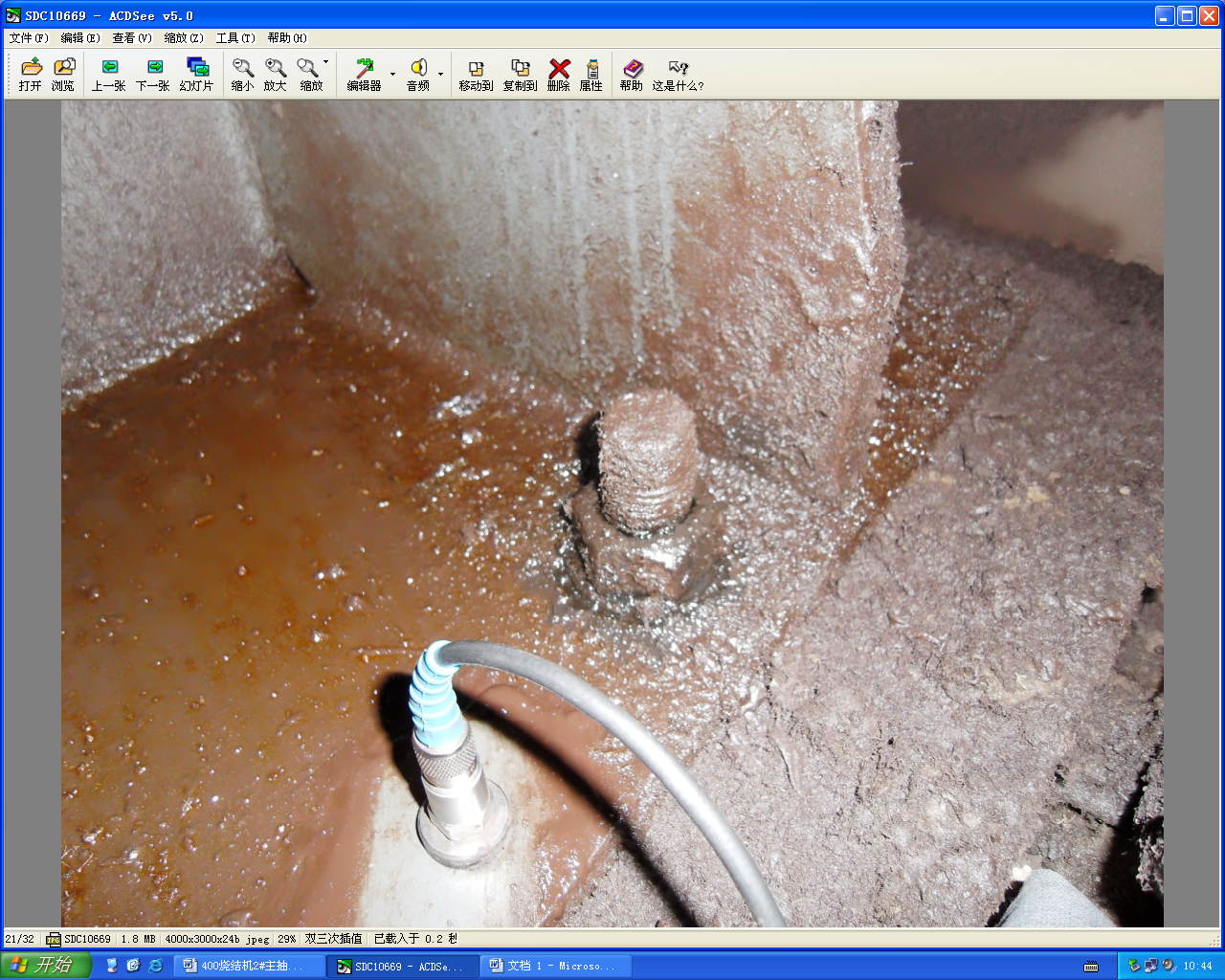Click the 打开 (Open) toolbar icon
1225x980 pixels.
point(31,75)
